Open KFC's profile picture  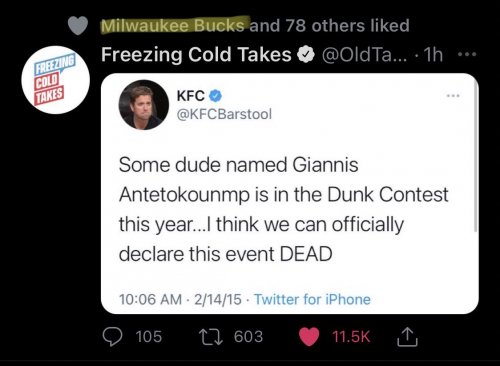pyautogui.click(x=144, y=104)
